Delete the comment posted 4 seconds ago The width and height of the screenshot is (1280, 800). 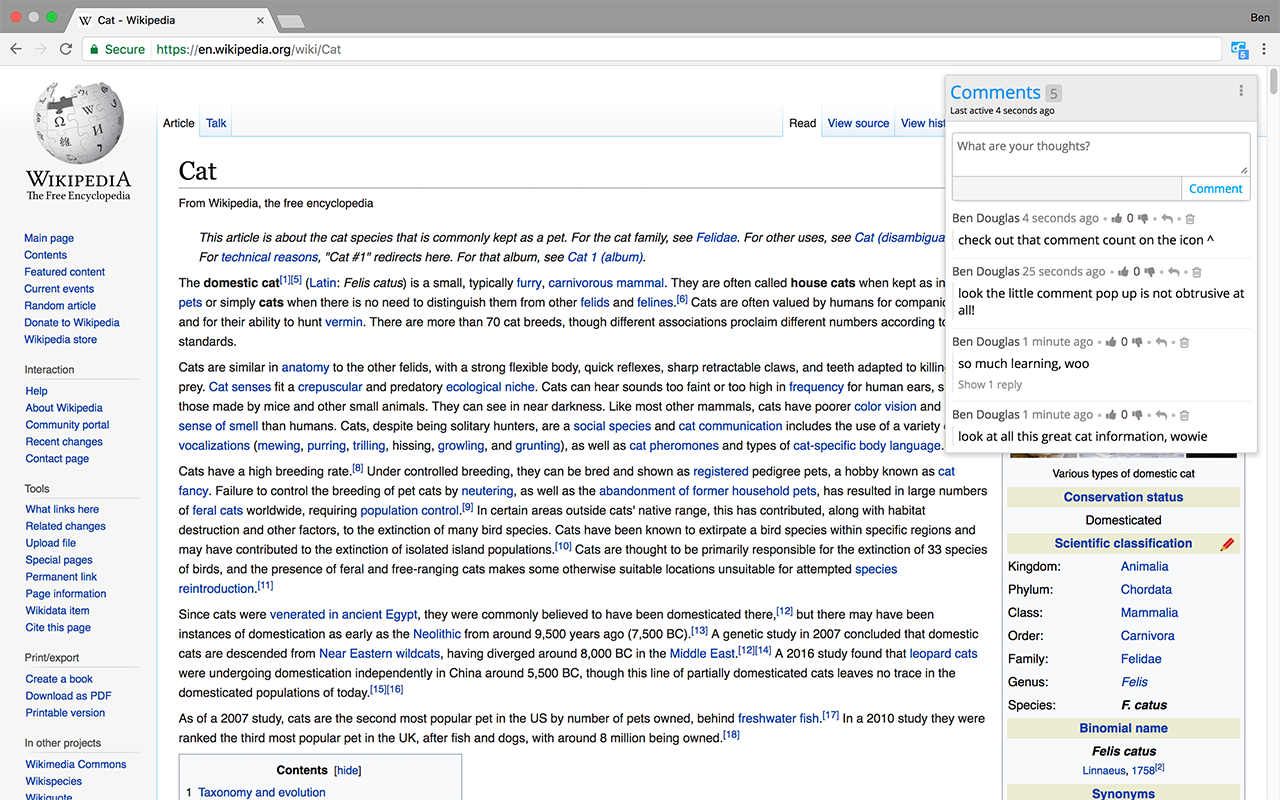(1190, 218)
